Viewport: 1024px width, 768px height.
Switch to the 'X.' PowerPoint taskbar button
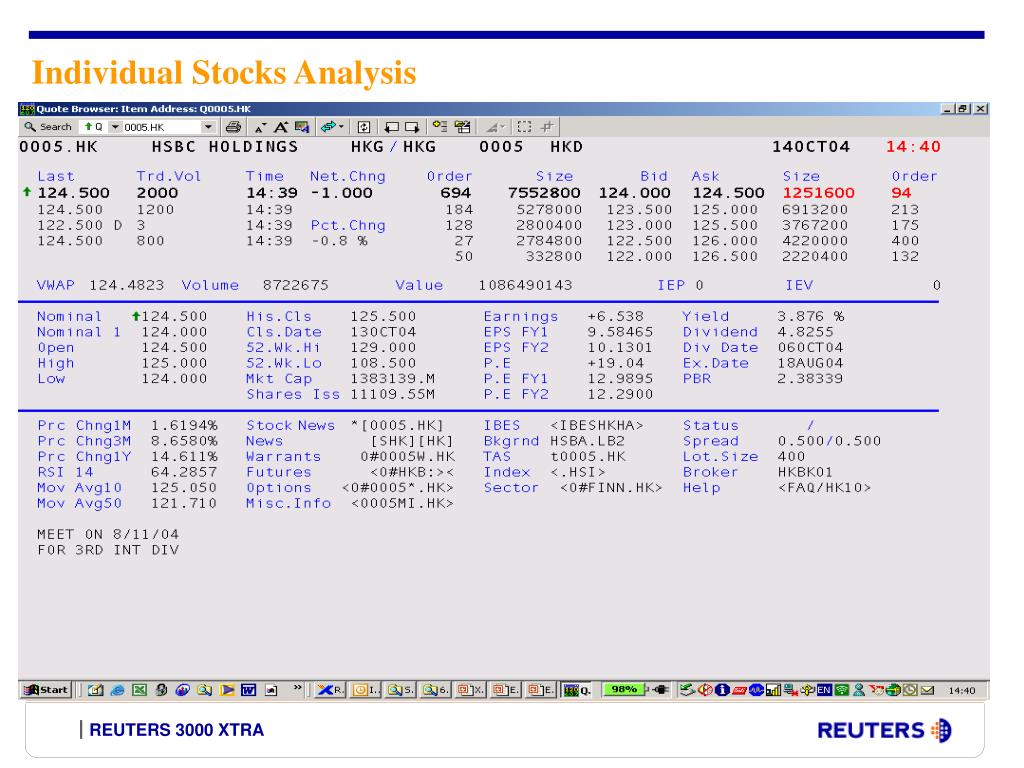[470, 690]
